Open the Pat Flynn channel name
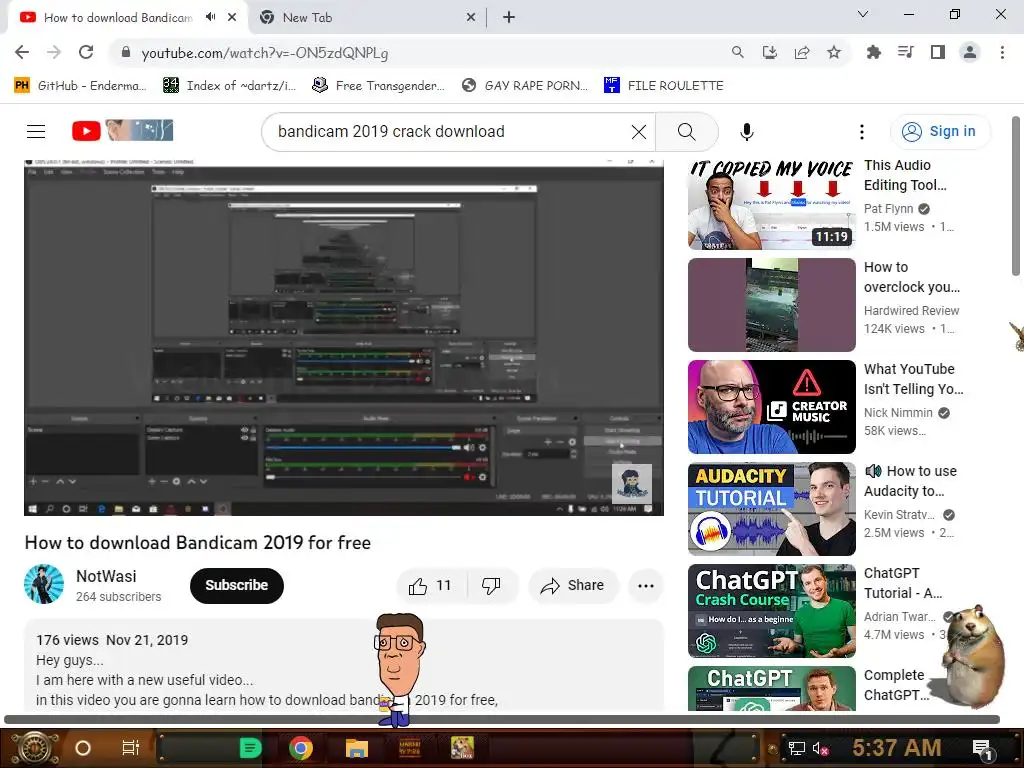Viewport: 1024px width, 768px height. pos(888,208)
